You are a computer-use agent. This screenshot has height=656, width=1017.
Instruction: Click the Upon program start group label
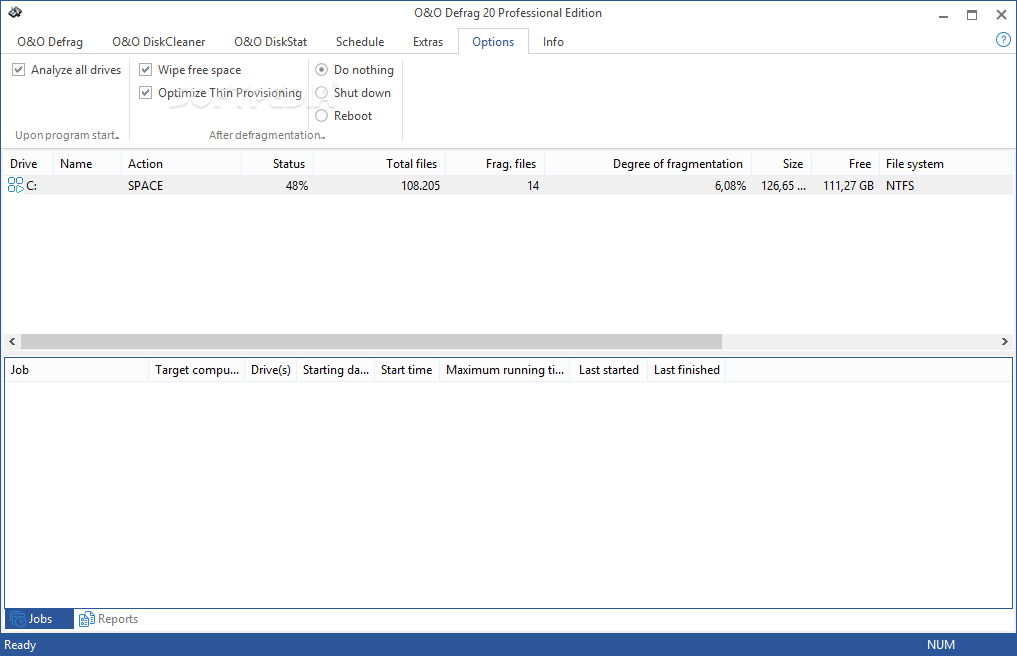tap(67, 135)
